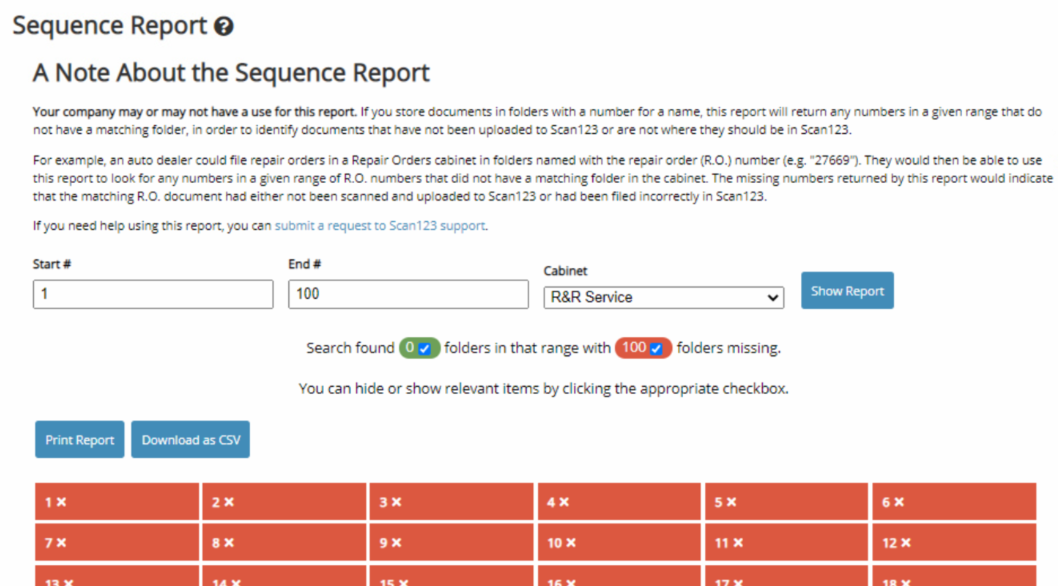
Task: Open the submit a request to Scan123 support link
Action: click(x=380, y=226)
